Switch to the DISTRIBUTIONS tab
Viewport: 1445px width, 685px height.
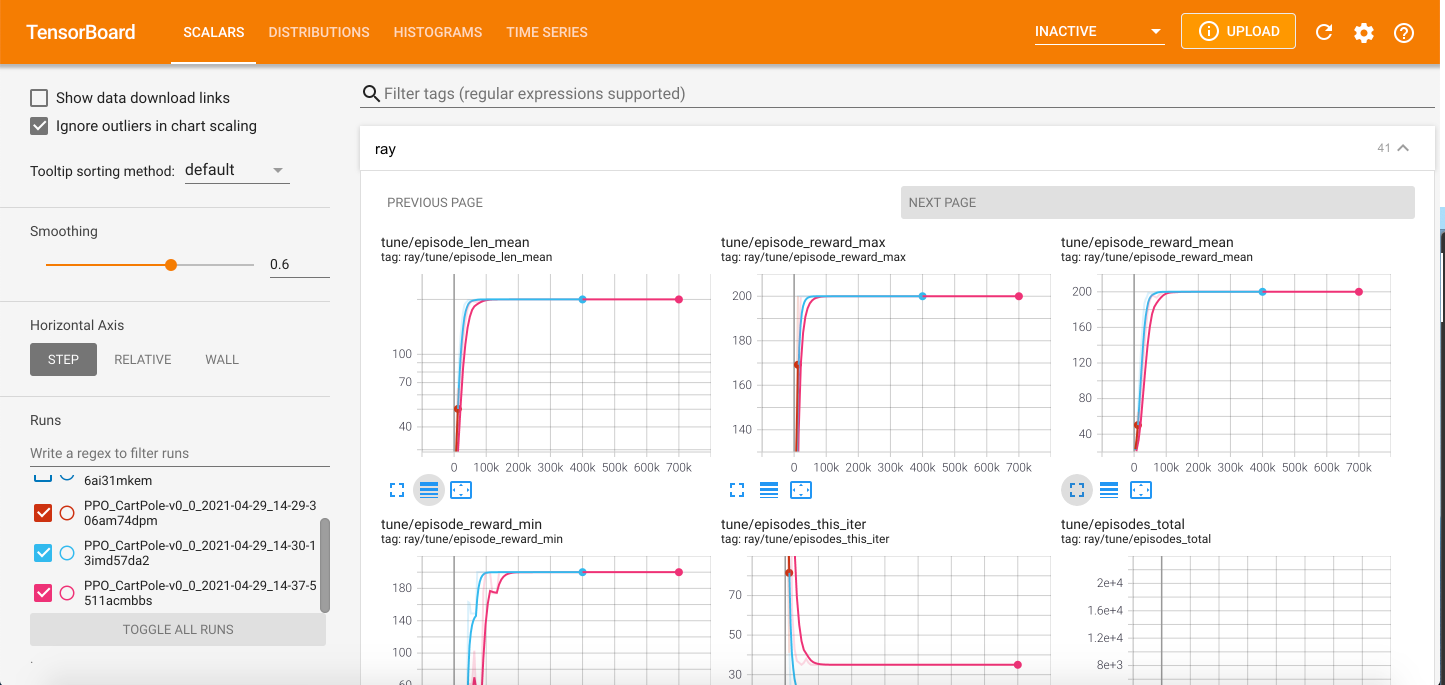pos(319,32)
